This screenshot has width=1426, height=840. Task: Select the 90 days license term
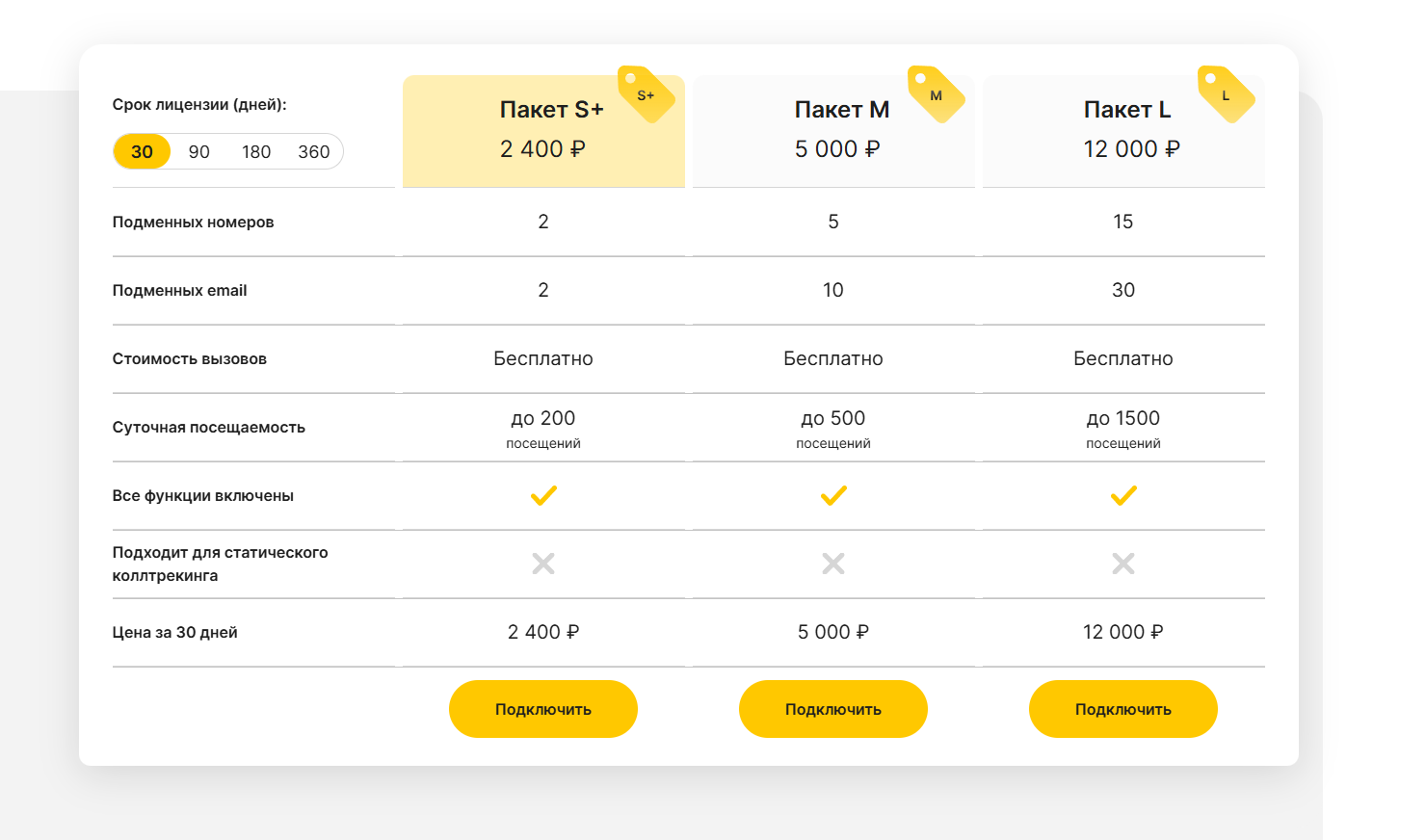click(199, 151)
